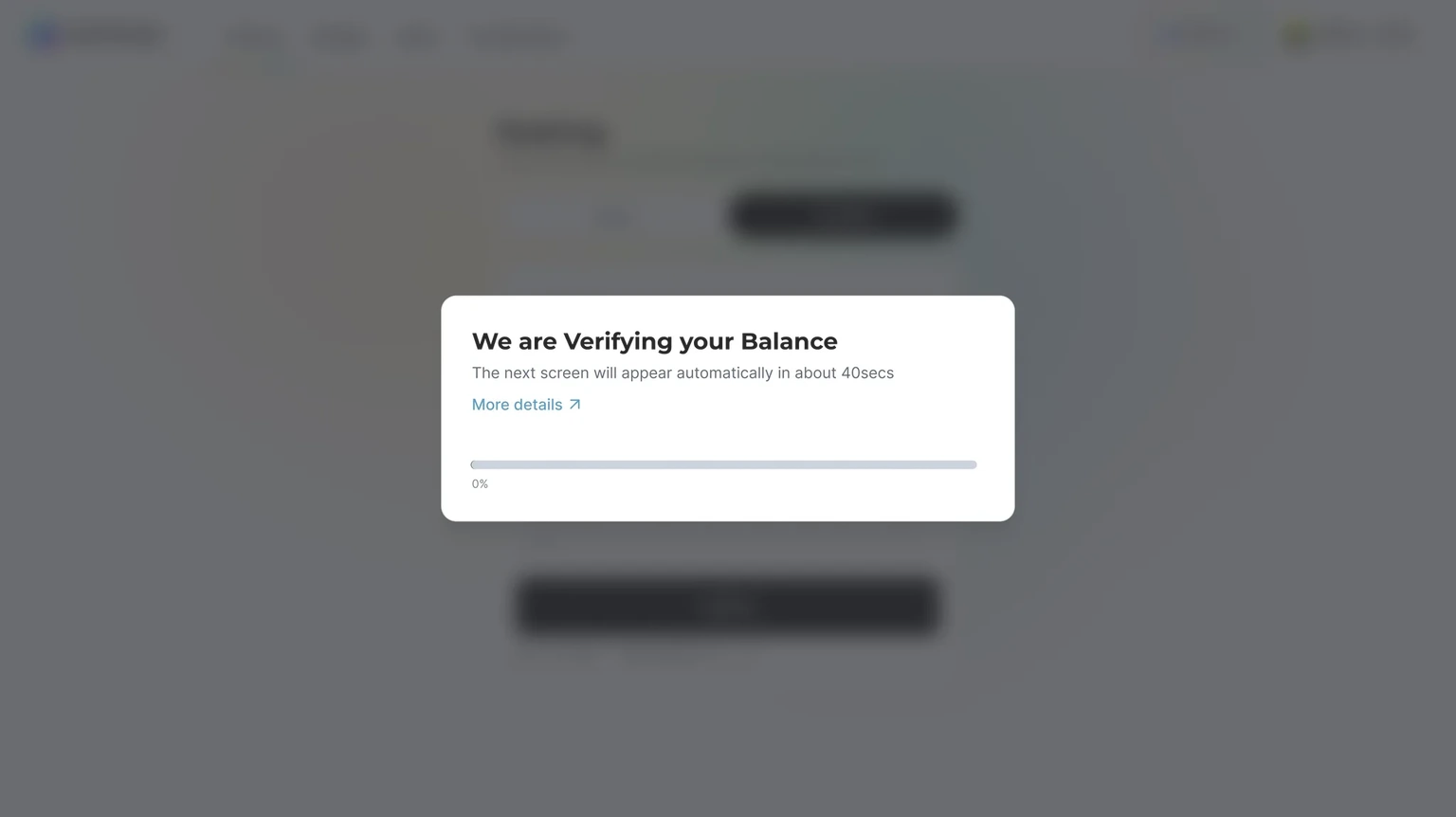Select the third blurred navigation item in header
The image size is (1456, 817).
coord(417,37)
